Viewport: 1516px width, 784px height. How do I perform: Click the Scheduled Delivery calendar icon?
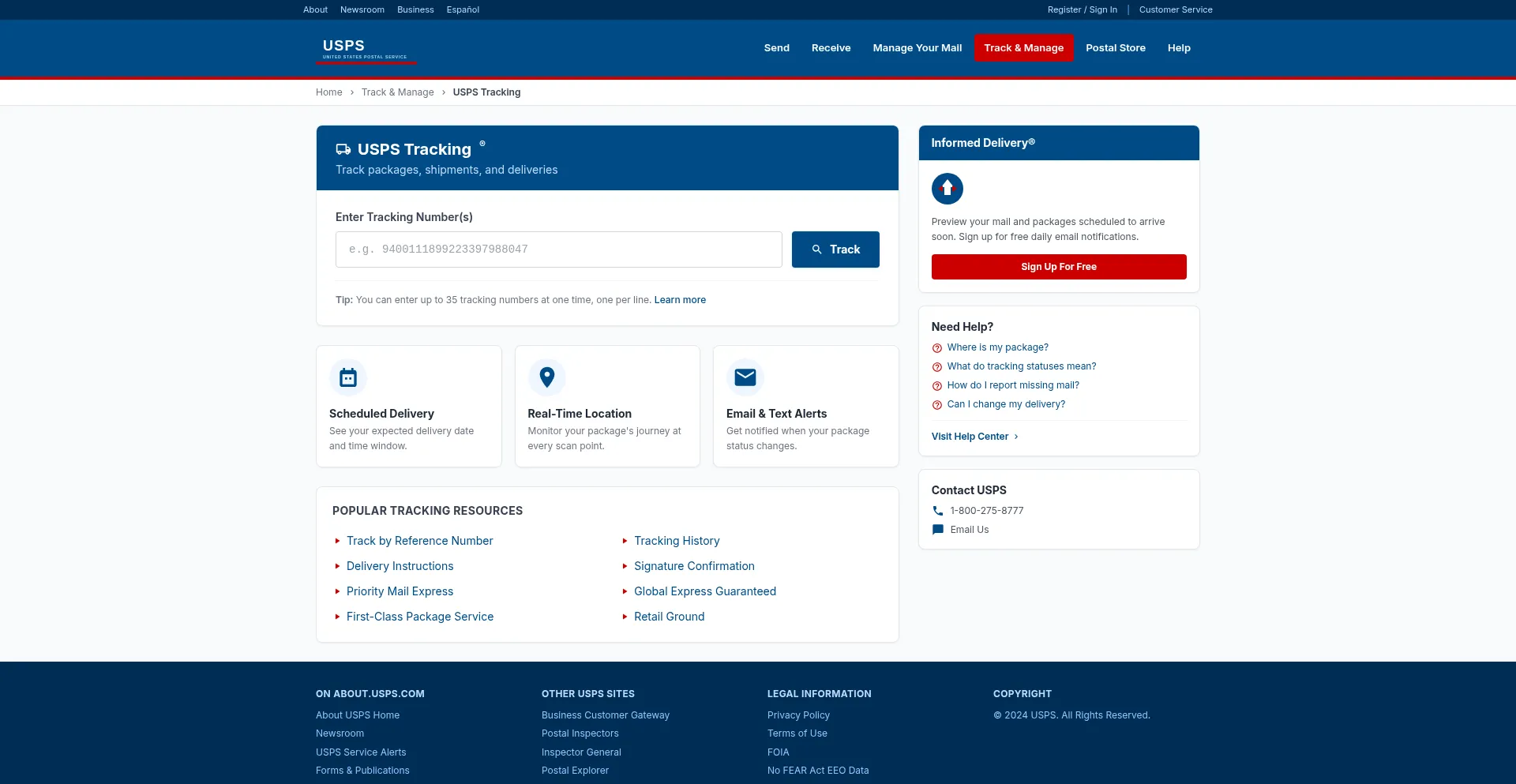(348, 377)
